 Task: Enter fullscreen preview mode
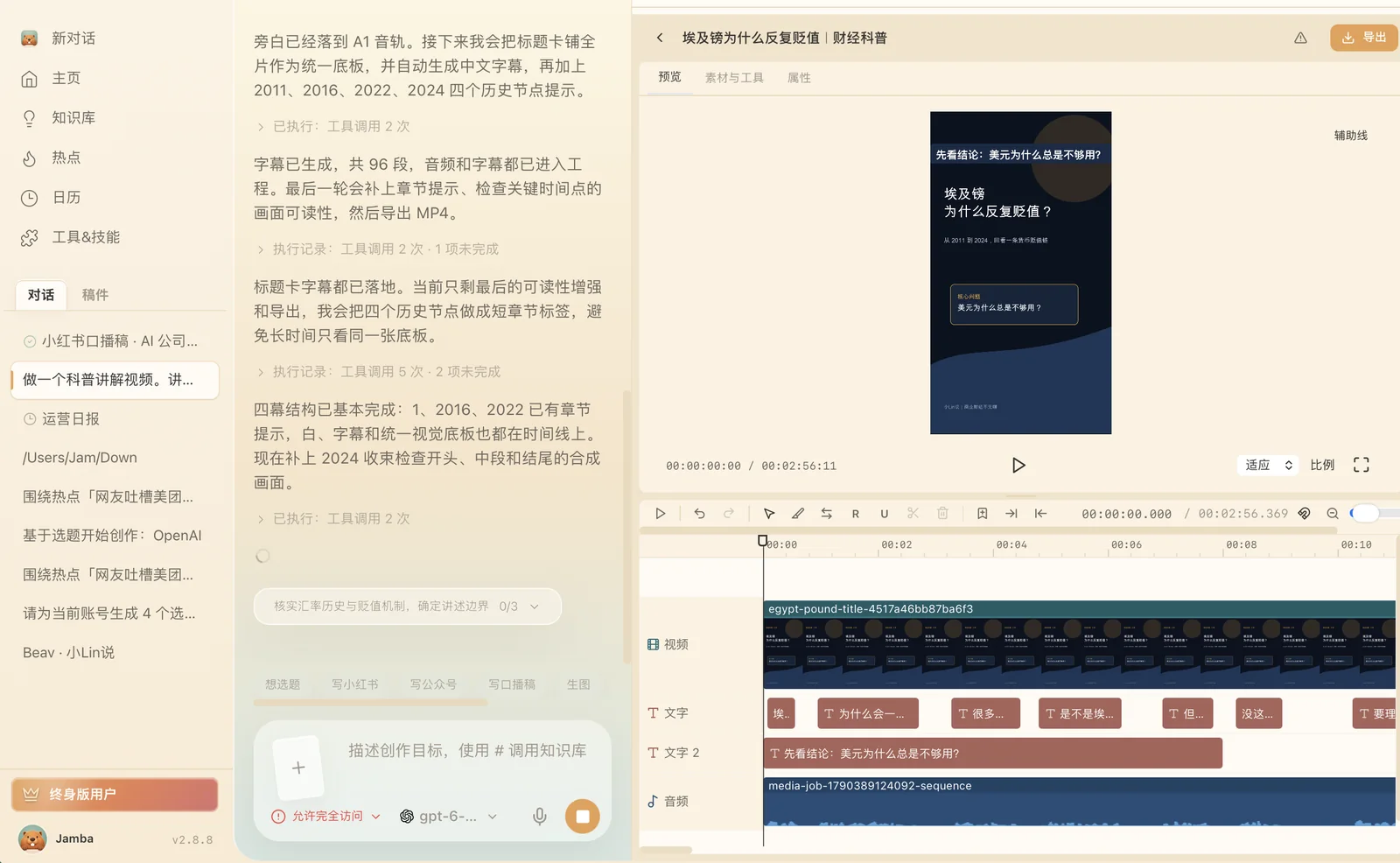click(1361, 465)
